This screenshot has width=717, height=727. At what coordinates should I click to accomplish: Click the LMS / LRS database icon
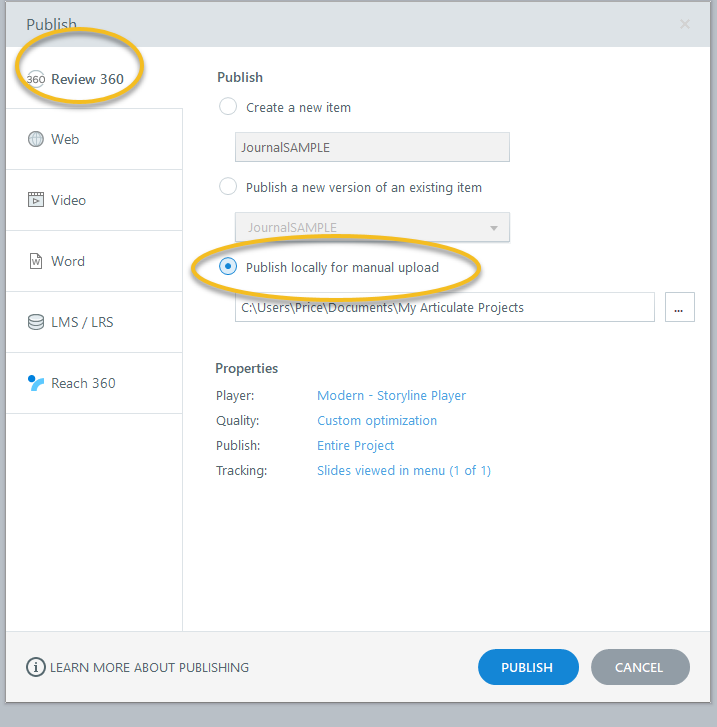(36, 322)
